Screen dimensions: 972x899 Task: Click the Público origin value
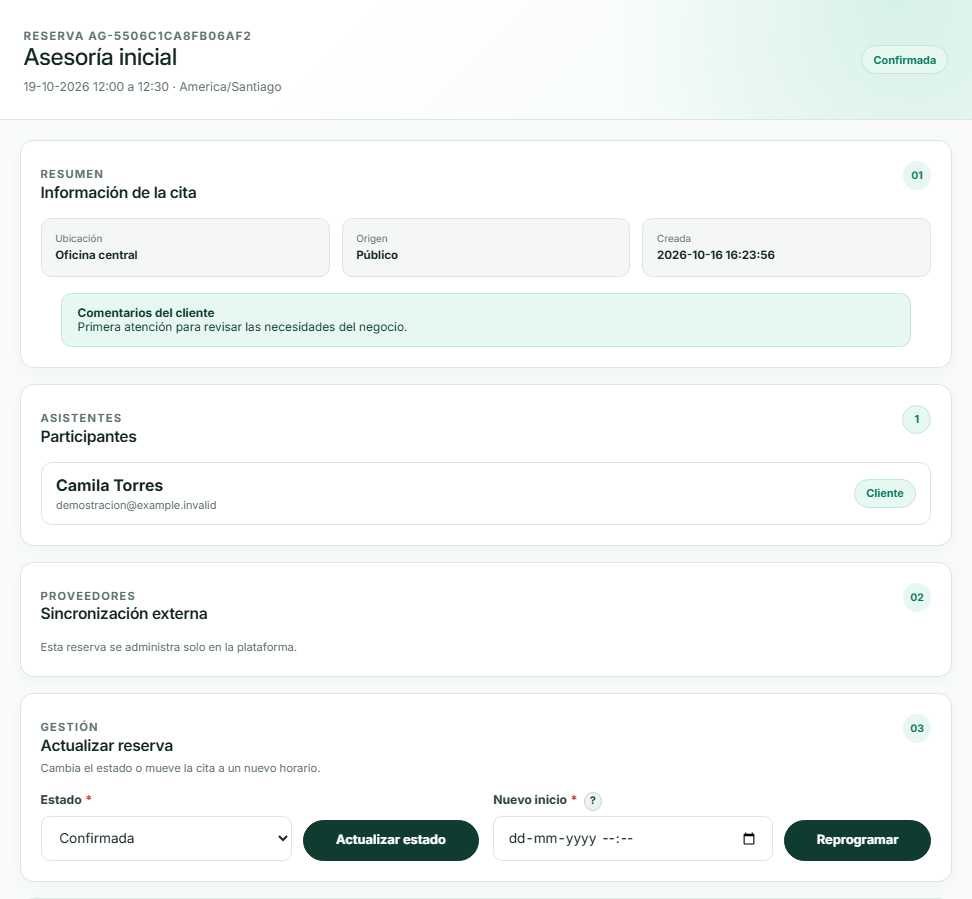377,255
